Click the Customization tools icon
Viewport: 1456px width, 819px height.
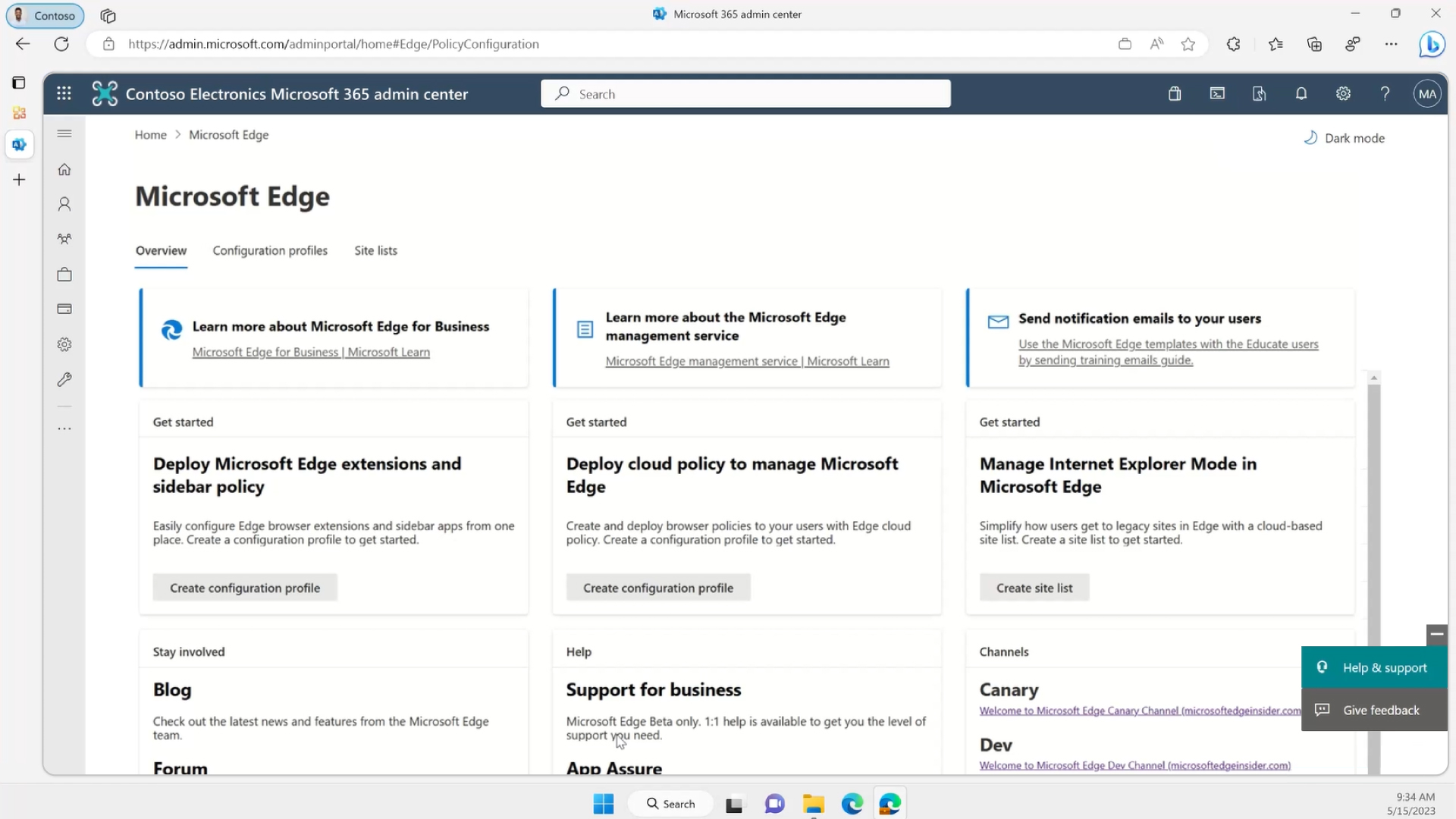(64, 378)
